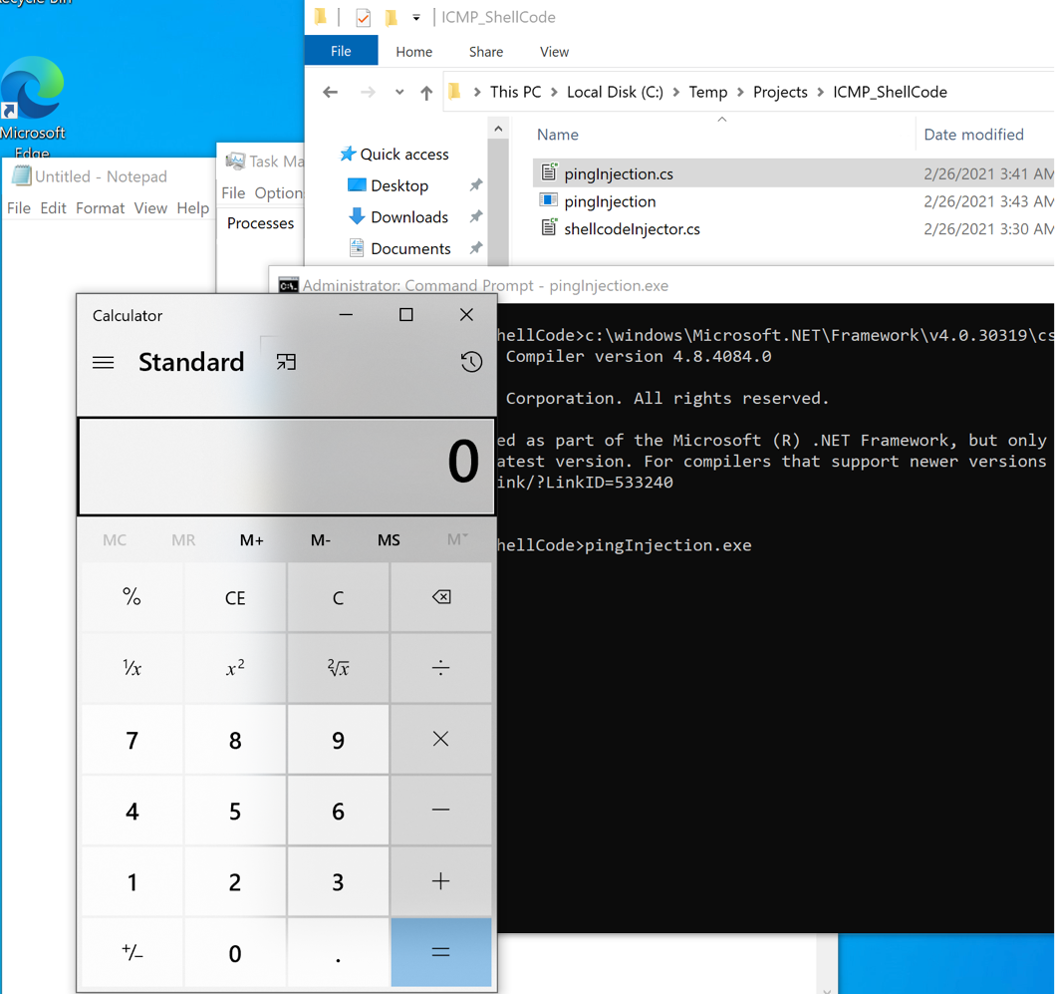The height and width of the screenshot is (999, 1057).
Task: Switch to the Share tab in File Explorer
Action: (486, 52)
